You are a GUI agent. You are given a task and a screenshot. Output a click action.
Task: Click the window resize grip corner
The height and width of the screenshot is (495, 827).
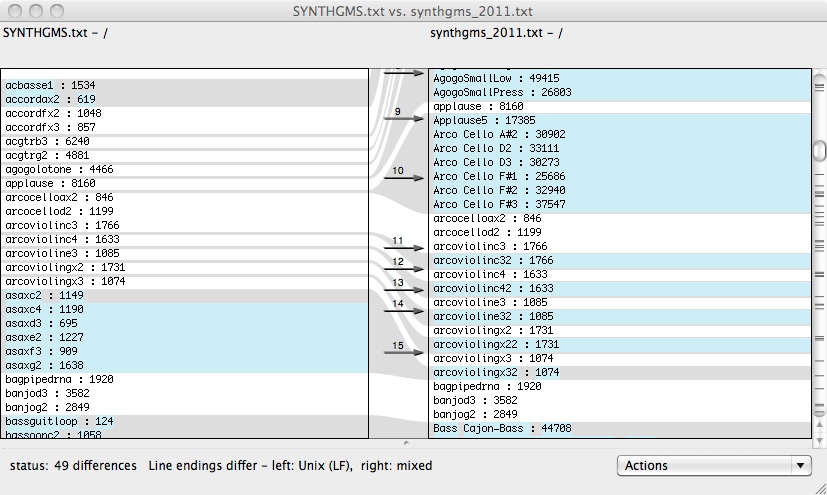coord(820,489)
